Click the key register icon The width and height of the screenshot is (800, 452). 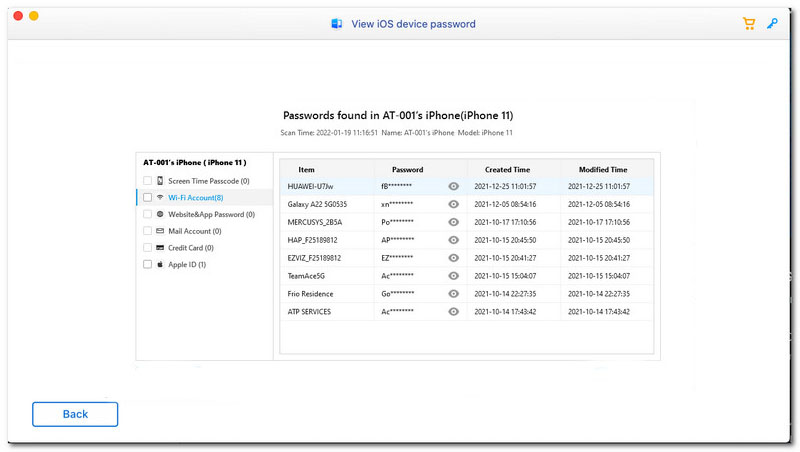[x=772, y=23]
